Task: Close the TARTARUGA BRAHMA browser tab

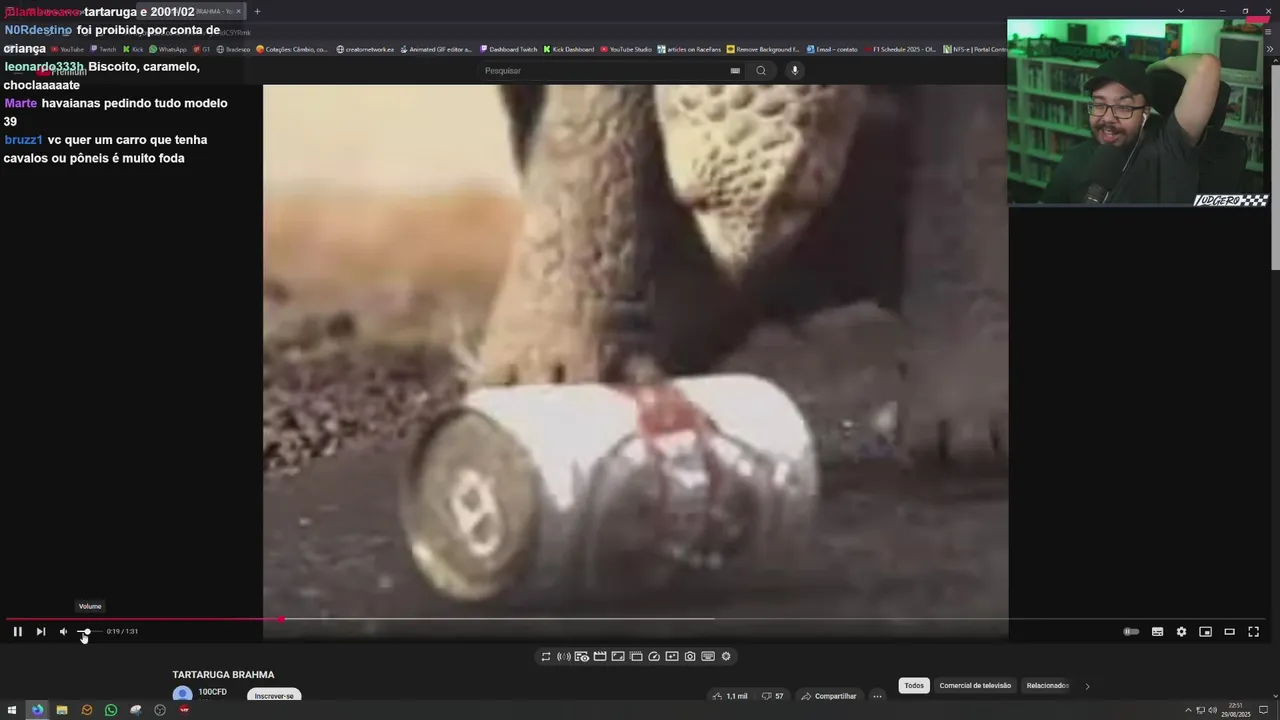Action: [238, 11]
